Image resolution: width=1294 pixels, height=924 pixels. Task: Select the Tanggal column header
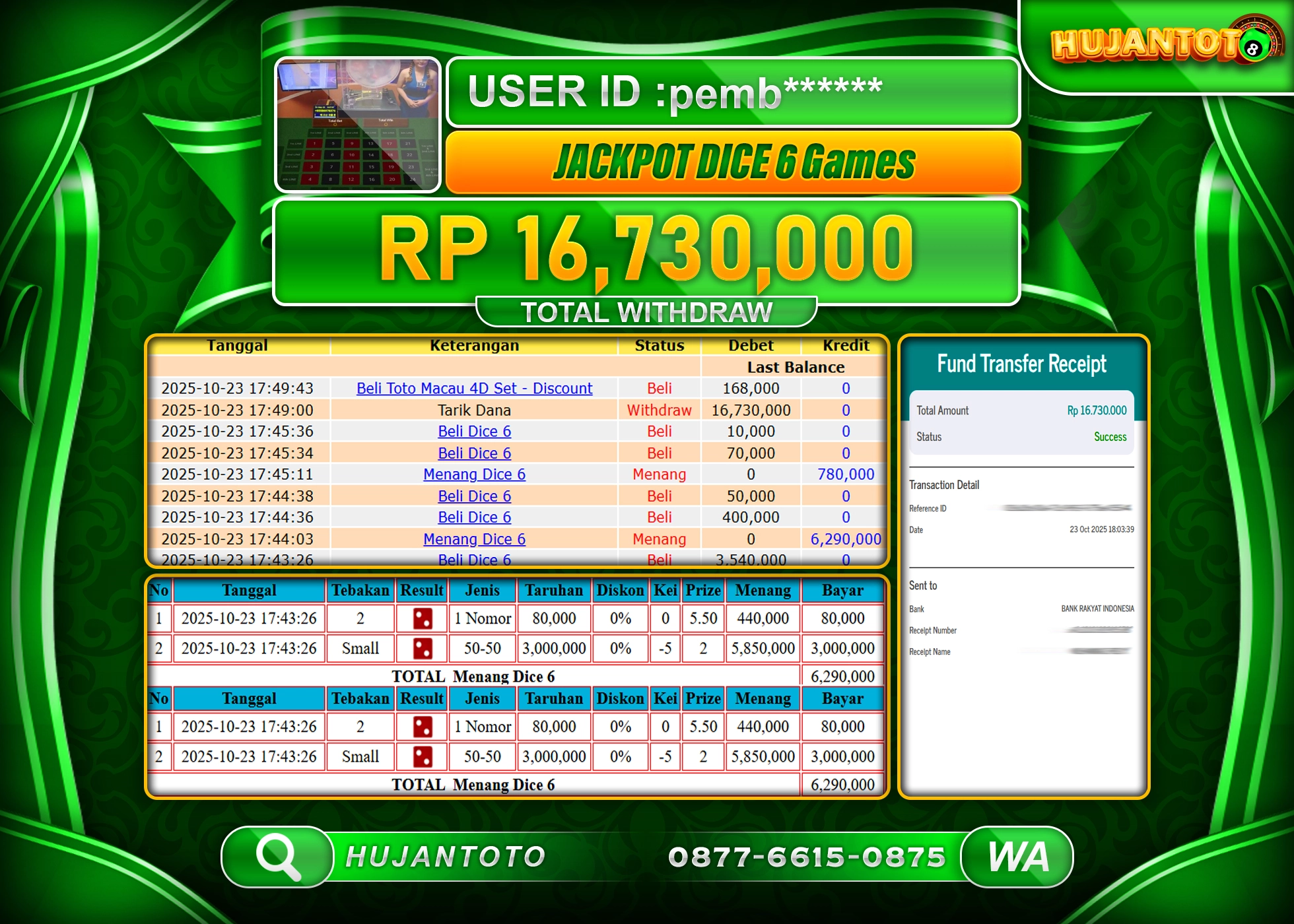click(x=238, y=345)
